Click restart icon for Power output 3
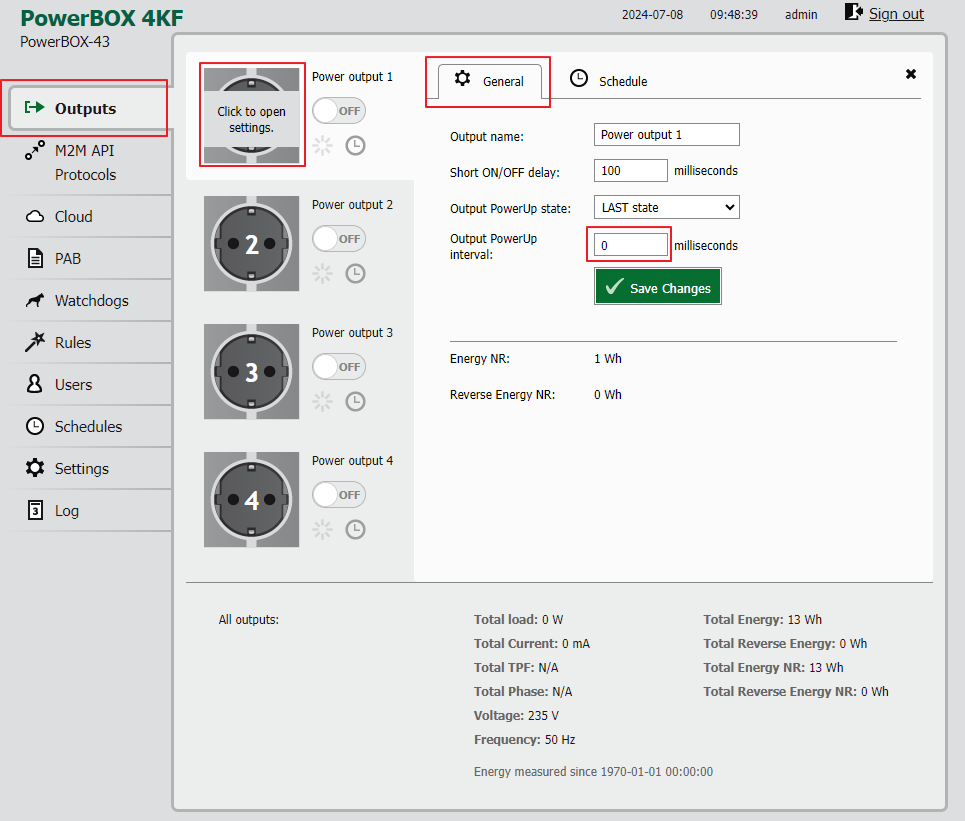This screenshot has width=965, height=821. (x=322, y=402)
